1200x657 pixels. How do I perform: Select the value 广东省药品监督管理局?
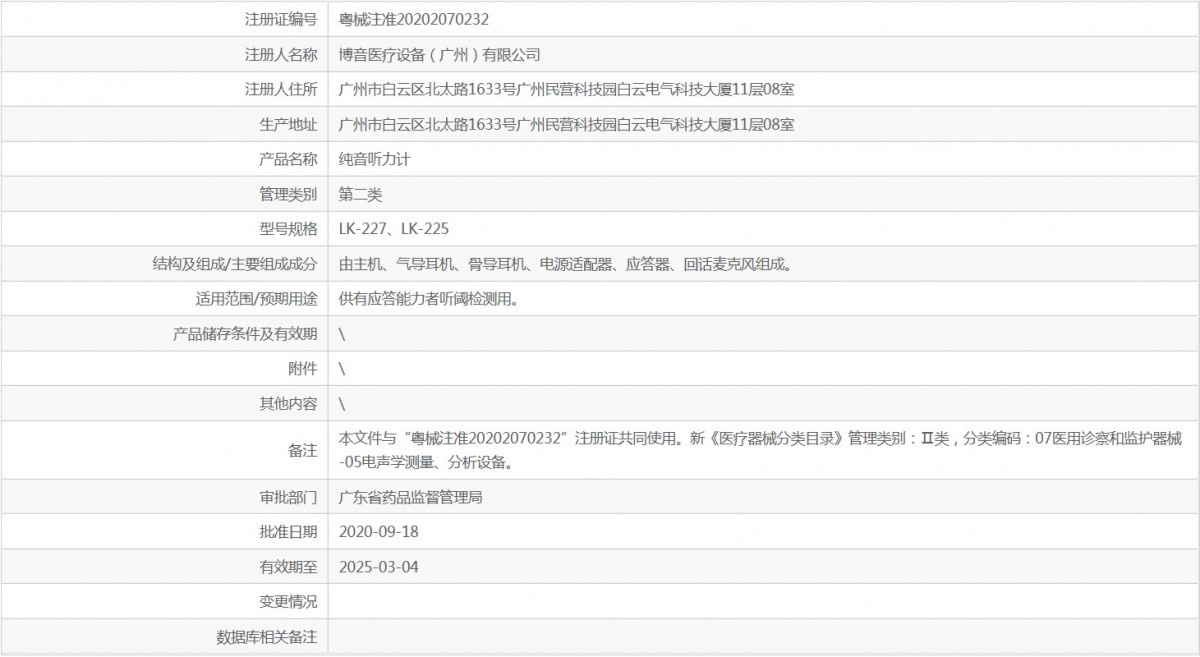pos(411,497)
